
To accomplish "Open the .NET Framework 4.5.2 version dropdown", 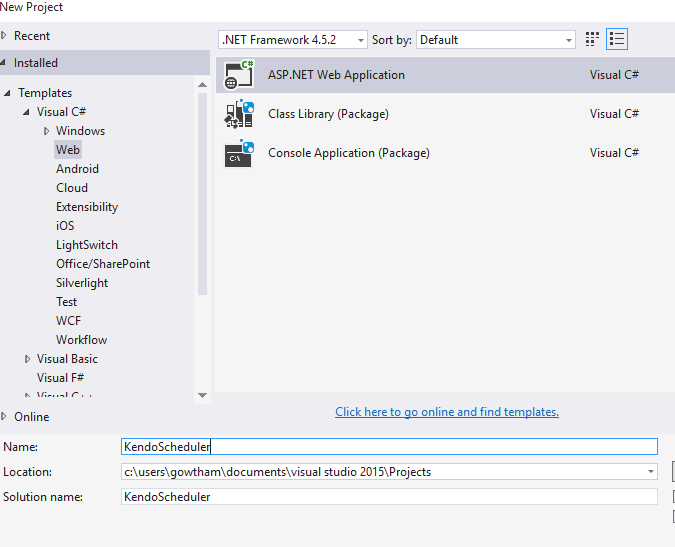I will [x=293, y=40].
